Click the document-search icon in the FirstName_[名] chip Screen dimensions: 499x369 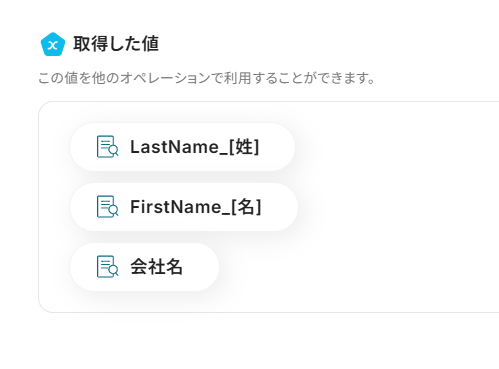(x=107, y=206)
